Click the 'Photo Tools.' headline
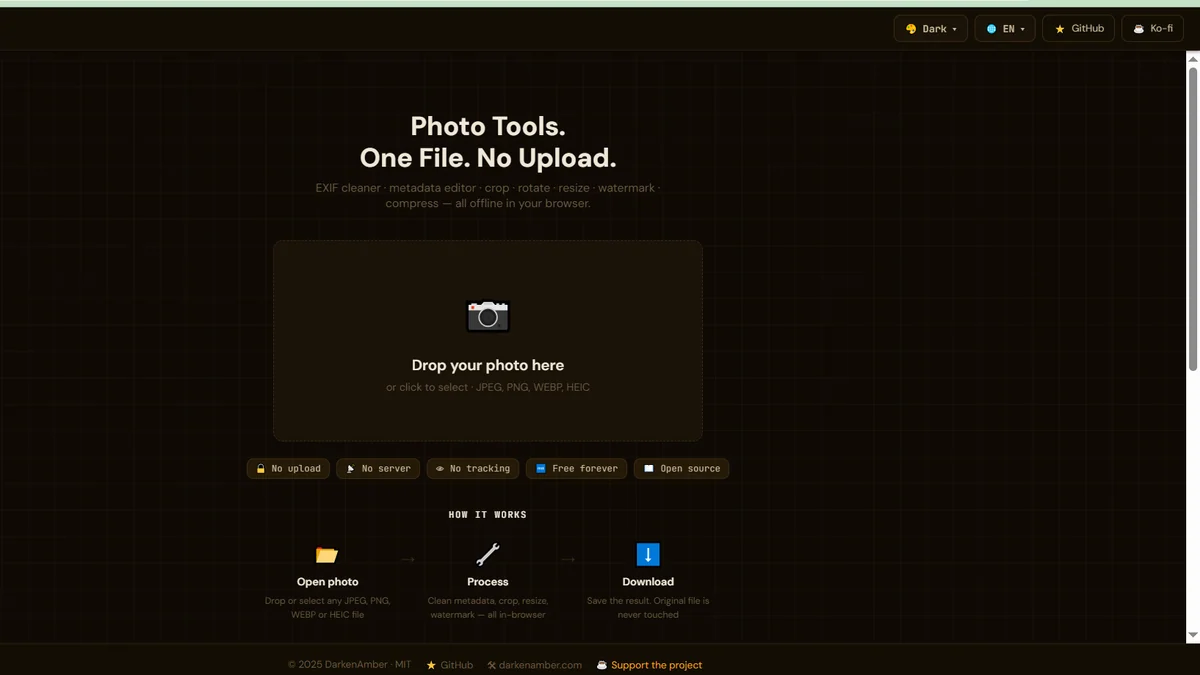 [488, 126]
